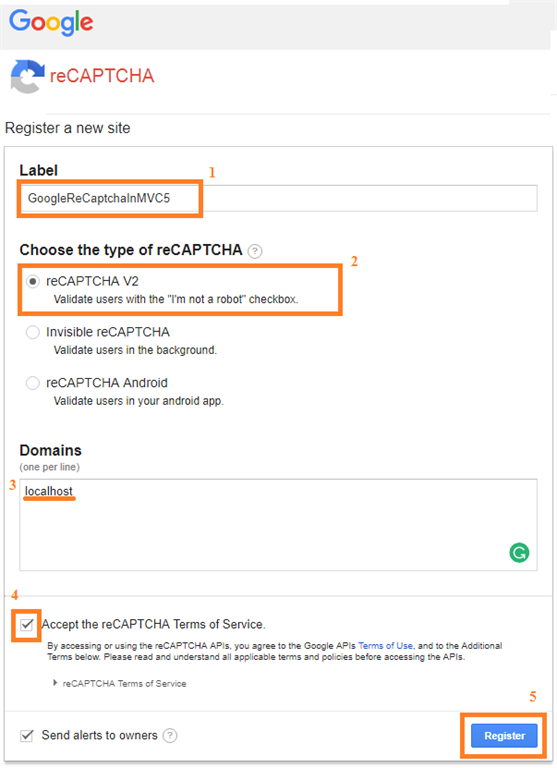Open help icon beside reCAPTCHA type heading
Screen dimensions: 557x768
255,251
